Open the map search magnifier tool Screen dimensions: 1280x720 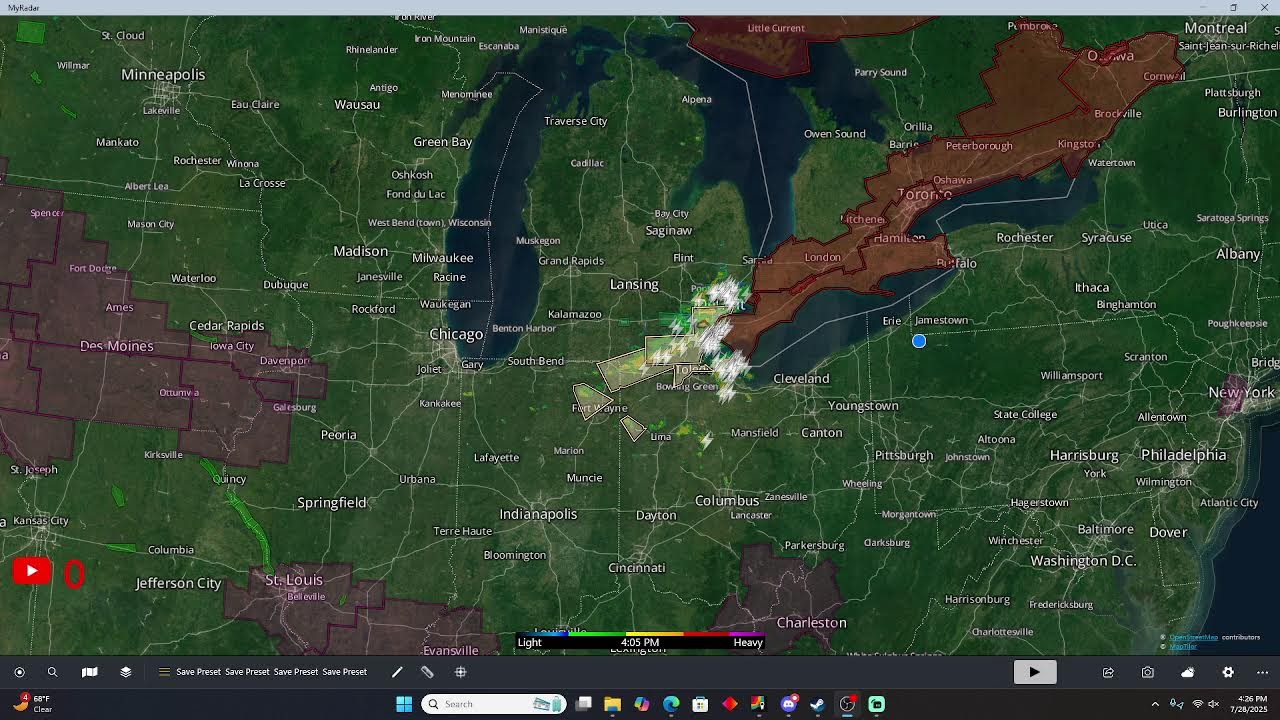(52, 672)
